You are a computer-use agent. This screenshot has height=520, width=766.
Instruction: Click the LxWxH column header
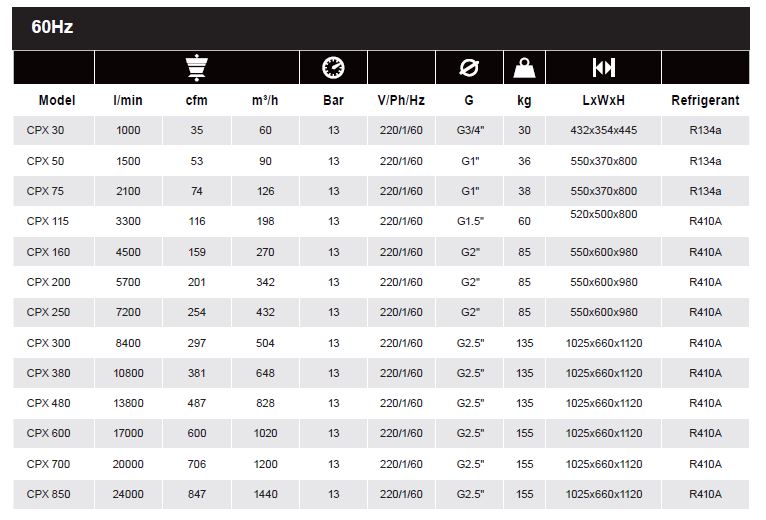[x=603, y=100]
